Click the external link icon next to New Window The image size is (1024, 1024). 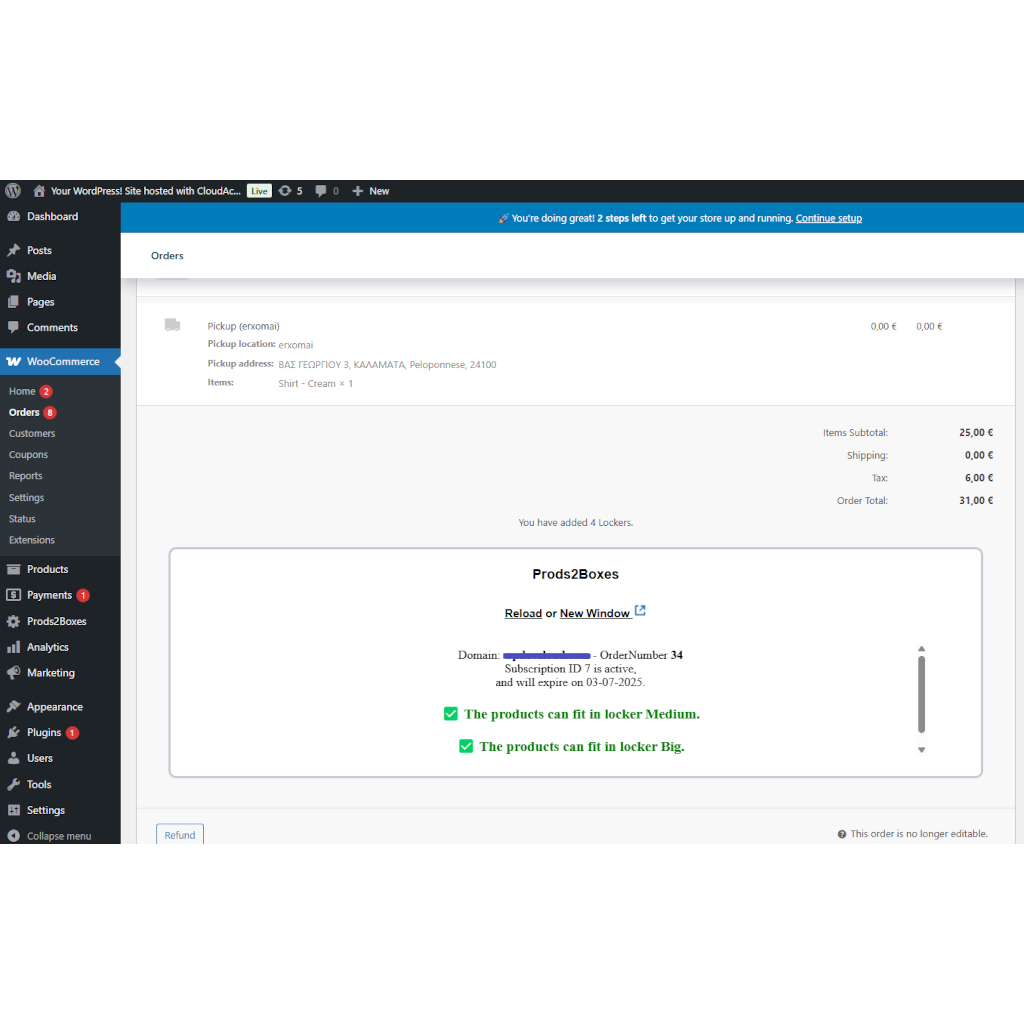tap(640, 611)
